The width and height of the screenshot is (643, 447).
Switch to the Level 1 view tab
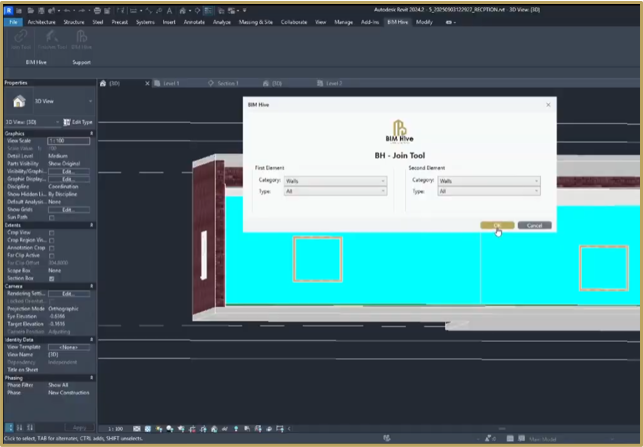171,83
